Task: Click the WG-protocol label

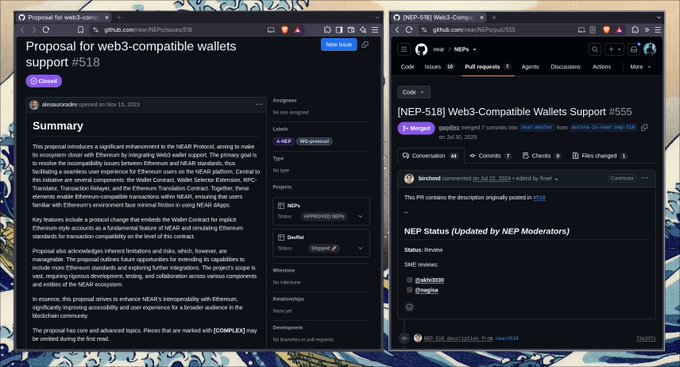Action: (x=314, y=141)
